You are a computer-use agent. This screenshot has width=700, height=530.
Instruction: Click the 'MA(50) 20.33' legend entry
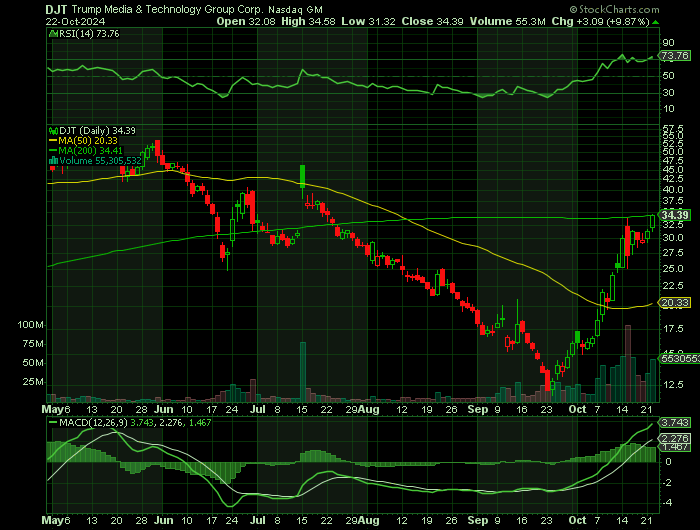(x=88, y=141)
